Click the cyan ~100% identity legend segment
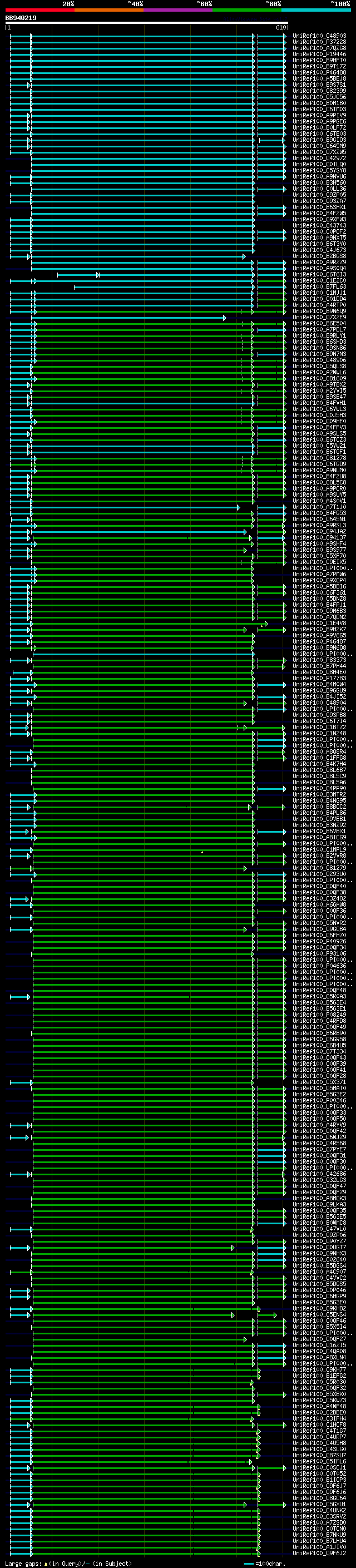Screen dimensions: 356x1568 316,10
